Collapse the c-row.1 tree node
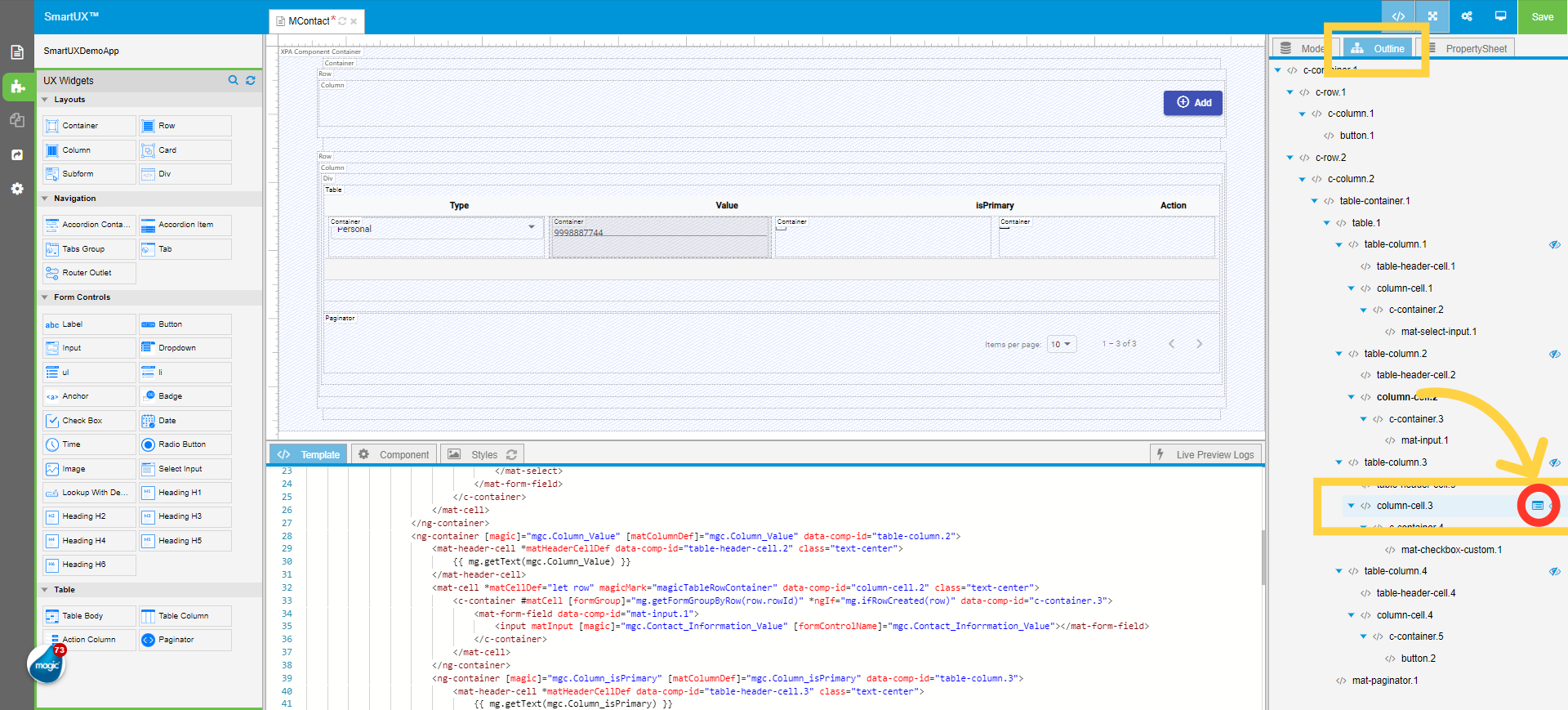The height and width of the screenshot is (710, 1568). click(1290, 92)
